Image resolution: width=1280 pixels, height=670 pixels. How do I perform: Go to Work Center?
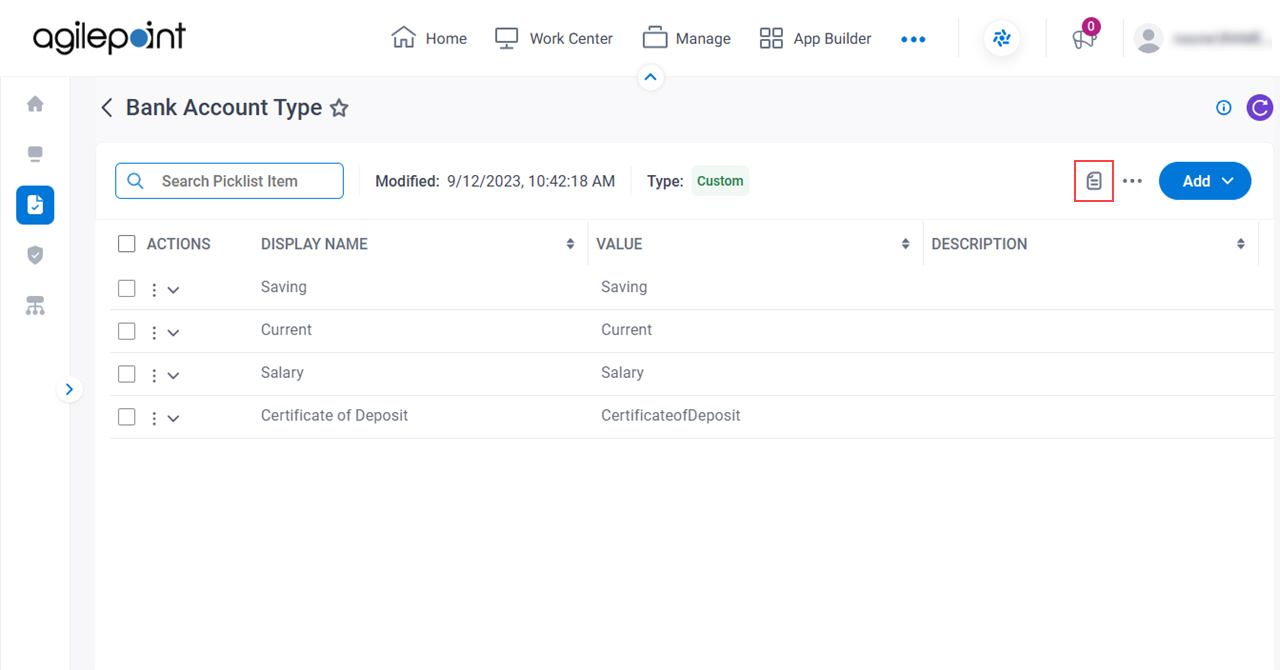click(554, 38)
